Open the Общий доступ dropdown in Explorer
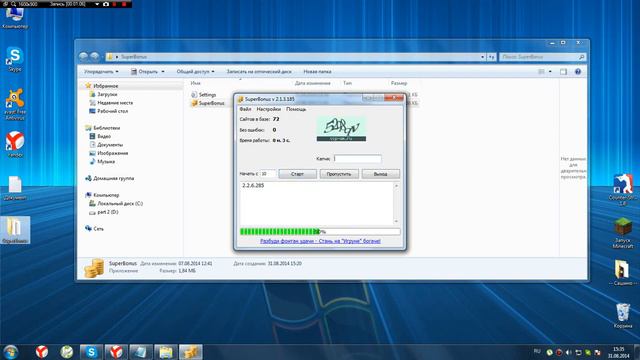Image resolution: width=640 pixels, height=360 pixels. pyautogui.click(x=196, y=71)
